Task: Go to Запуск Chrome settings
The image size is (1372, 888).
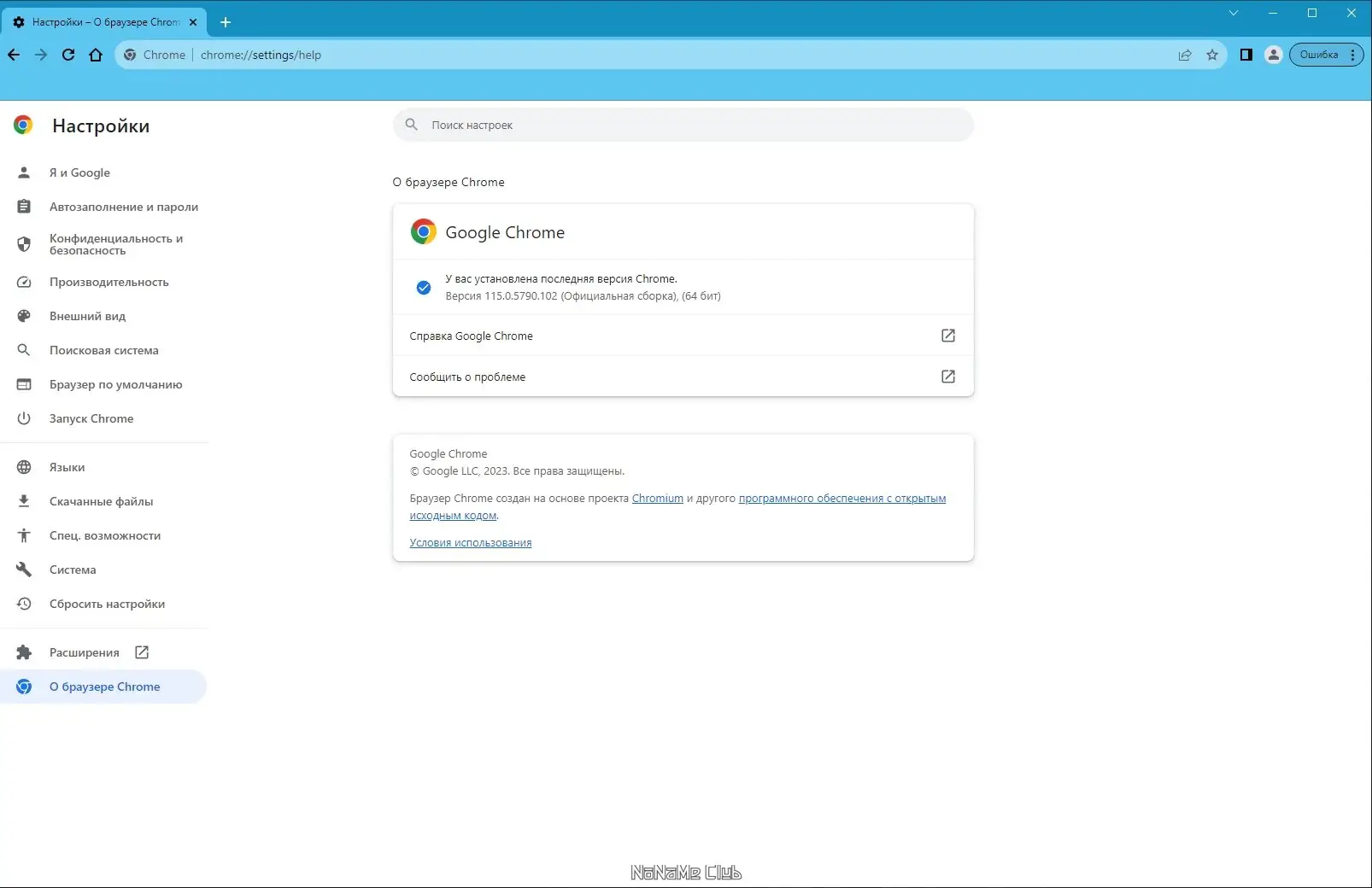Action: pos(103,418)
